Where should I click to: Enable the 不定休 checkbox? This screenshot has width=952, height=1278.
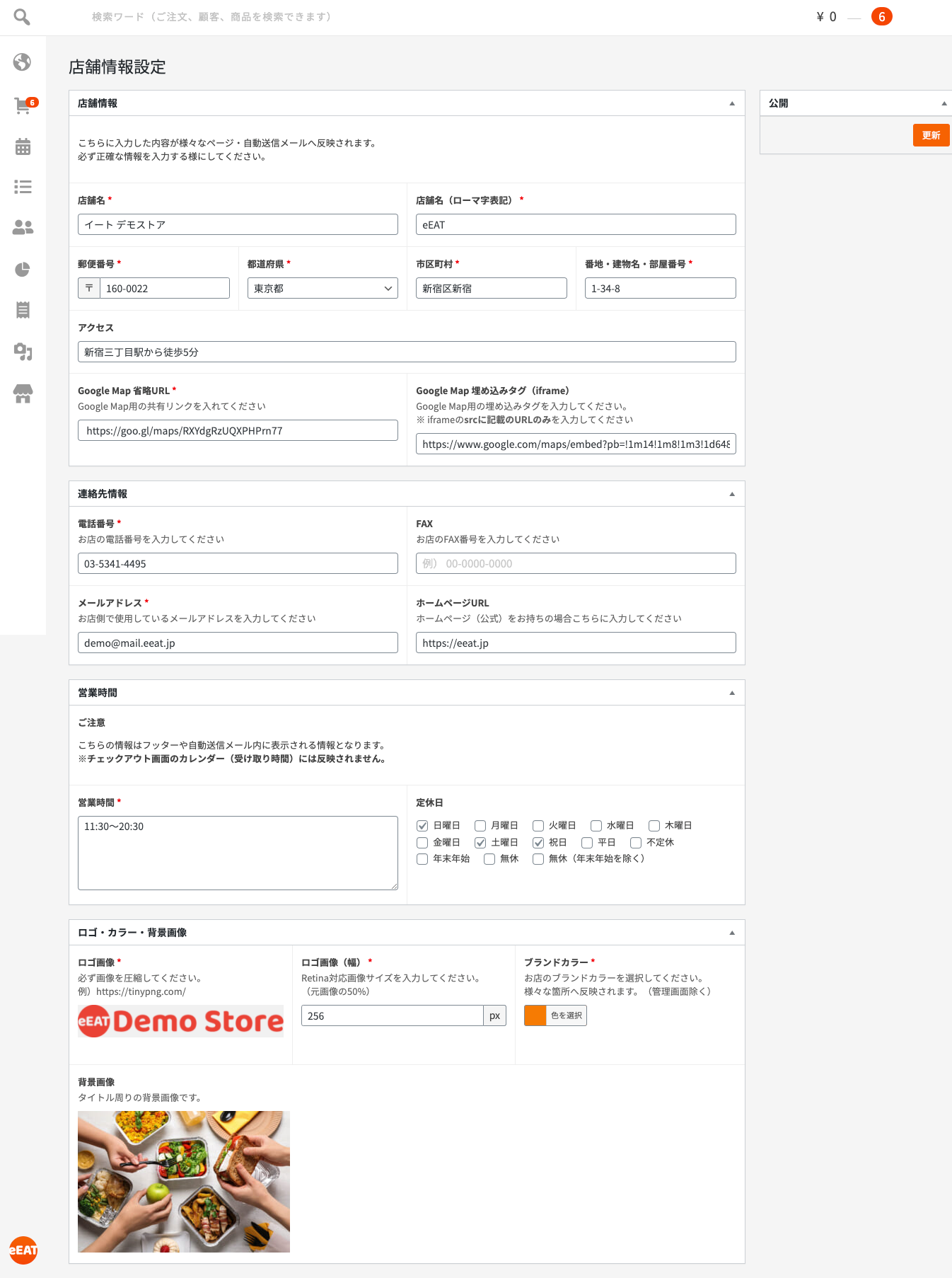(636, 843)
